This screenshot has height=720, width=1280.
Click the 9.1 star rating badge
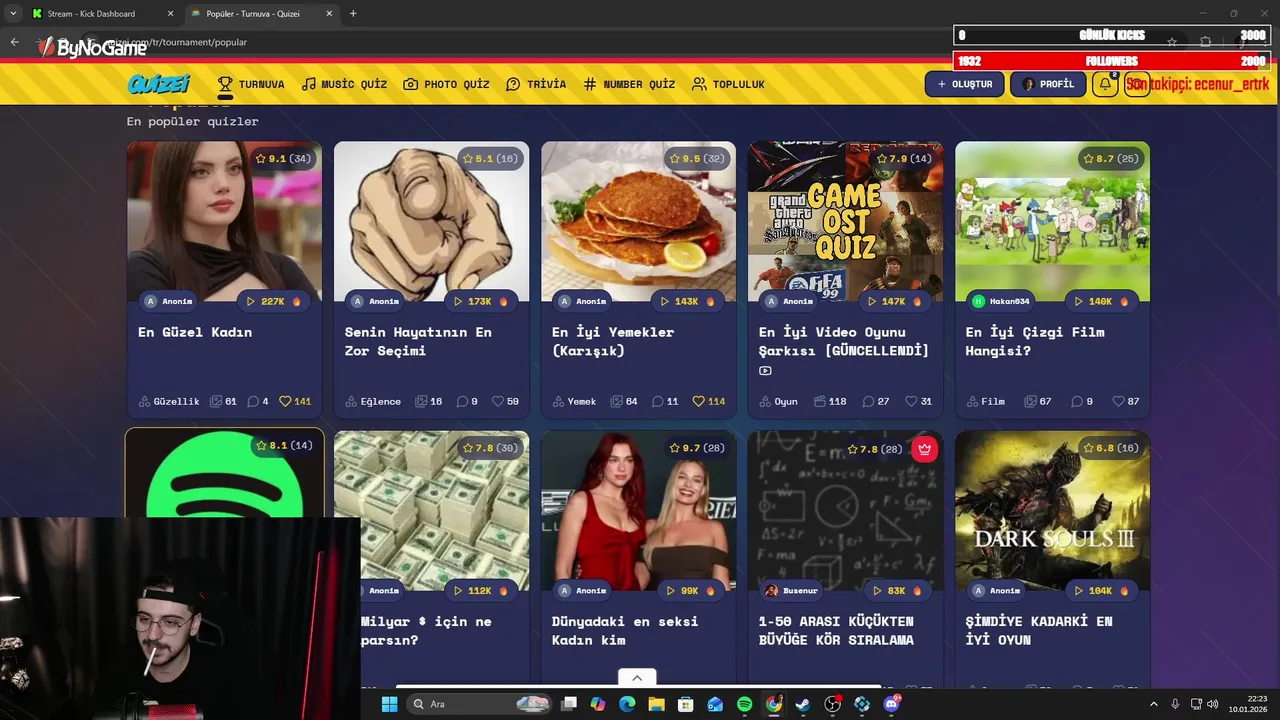click(283, 159)
